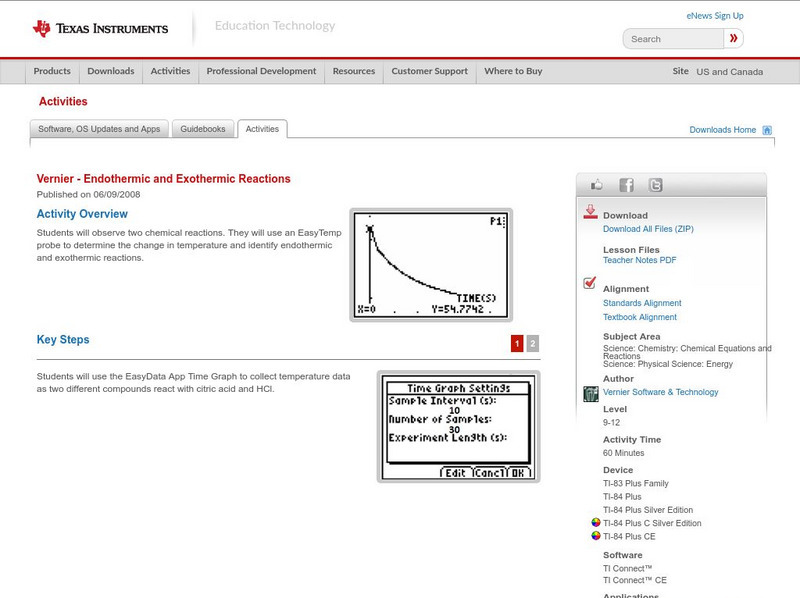Open Textbook Alignment link
This screenshot has width=800, height=598.
pos(640,317)
